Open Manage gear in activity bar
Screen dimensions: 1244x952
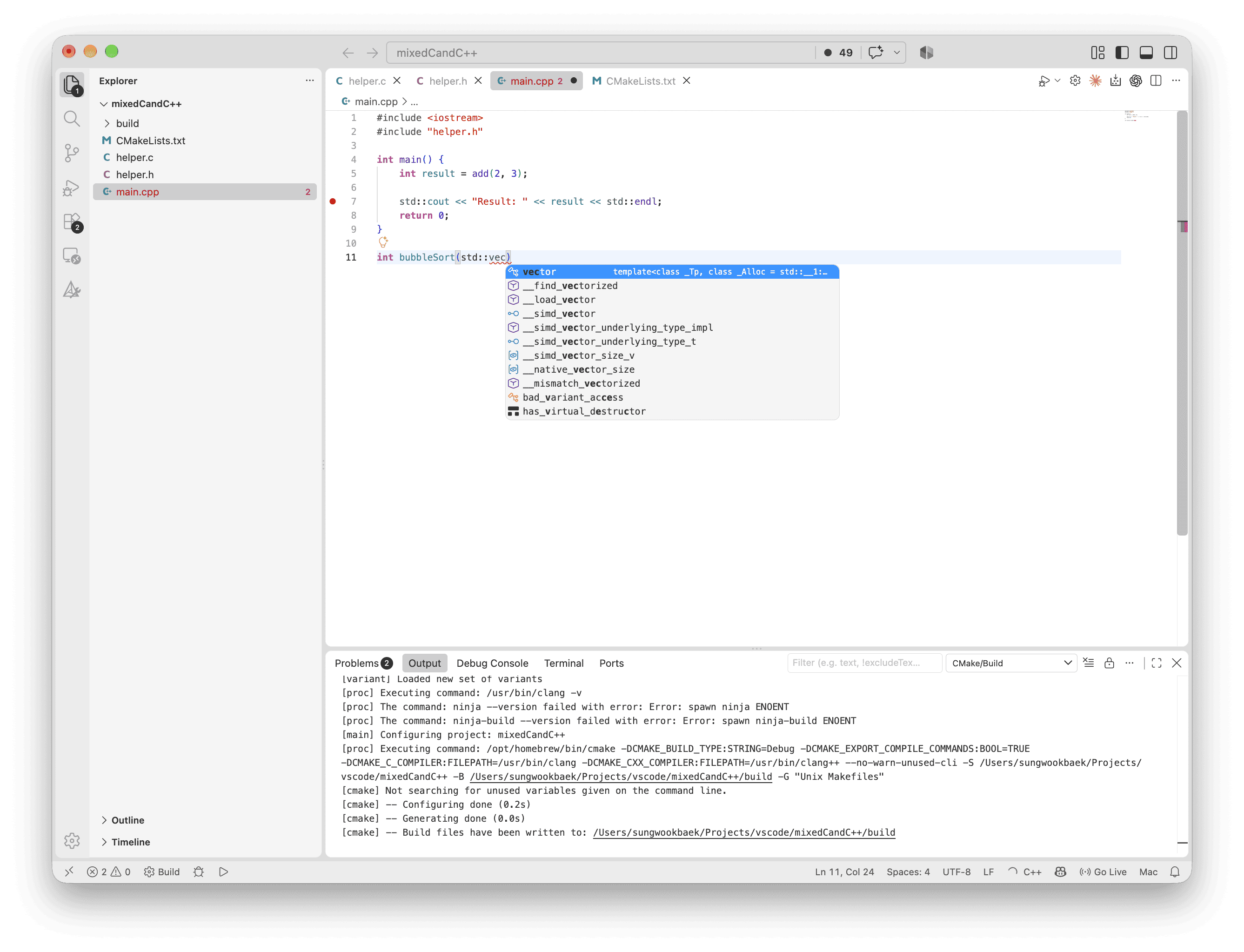click(72, 840)
